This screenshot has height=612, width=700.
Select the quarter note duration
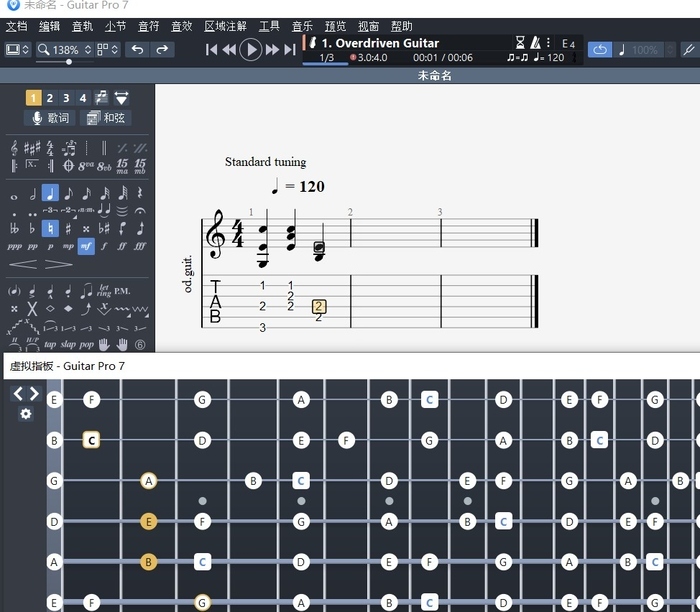click(x=50, y=194)
